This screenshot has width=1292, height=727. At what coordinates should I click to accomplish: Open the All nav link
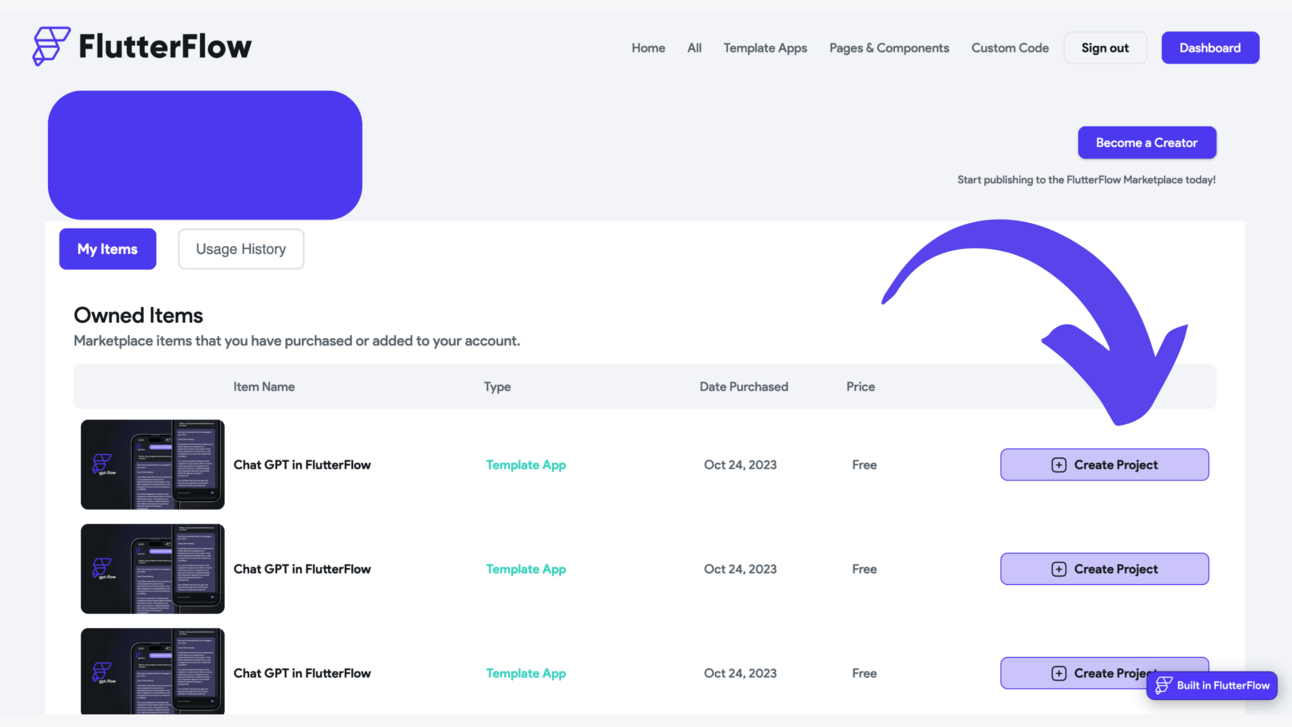click(694, 48)
